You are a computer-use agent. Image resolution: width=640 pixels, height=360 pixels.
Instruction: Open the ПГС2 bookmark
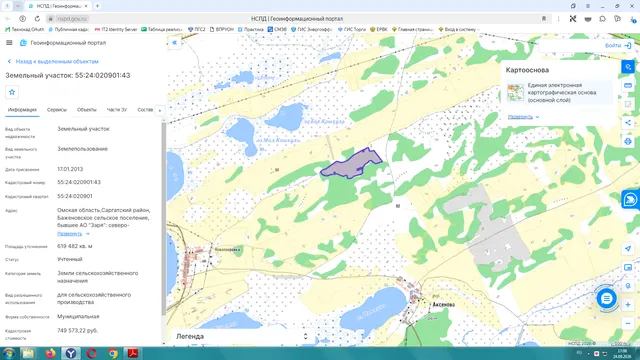196,29
